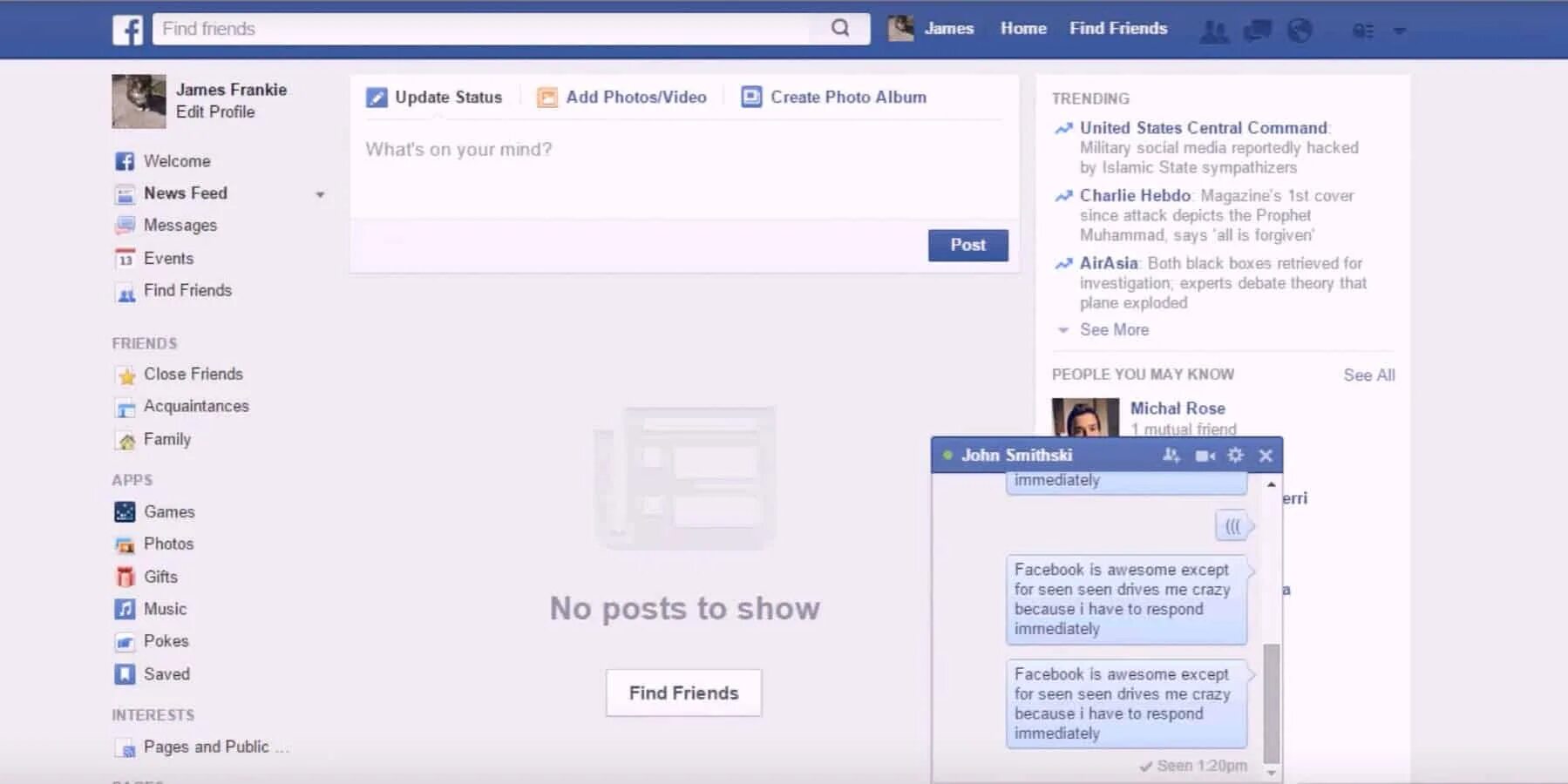Open the See All people link
The width and height of the screenshot is (1568, 784).
[x=1369, y=375]
